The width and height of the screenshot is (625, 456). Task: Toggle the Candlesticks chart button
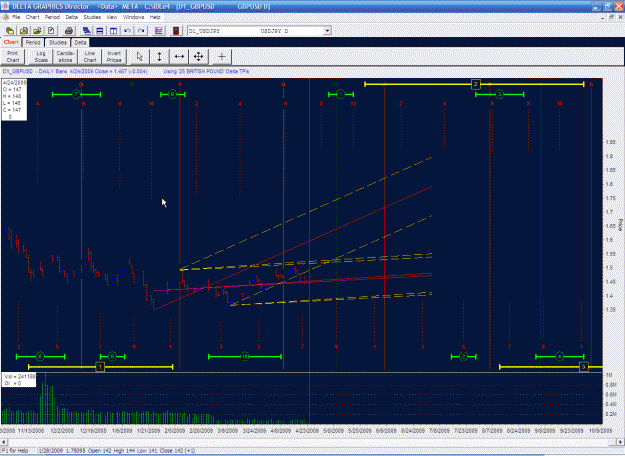coord(65,57)
